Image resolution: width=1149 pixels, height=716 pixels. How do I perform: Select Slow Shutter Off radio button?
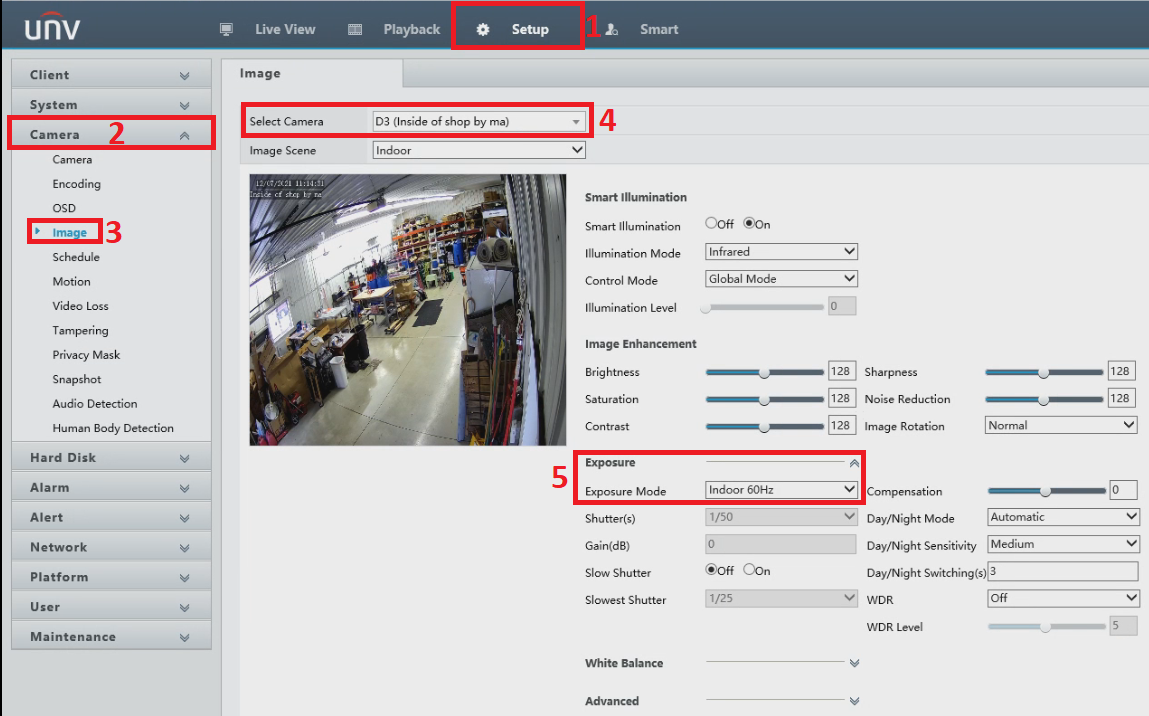click(x=712, y=570)
